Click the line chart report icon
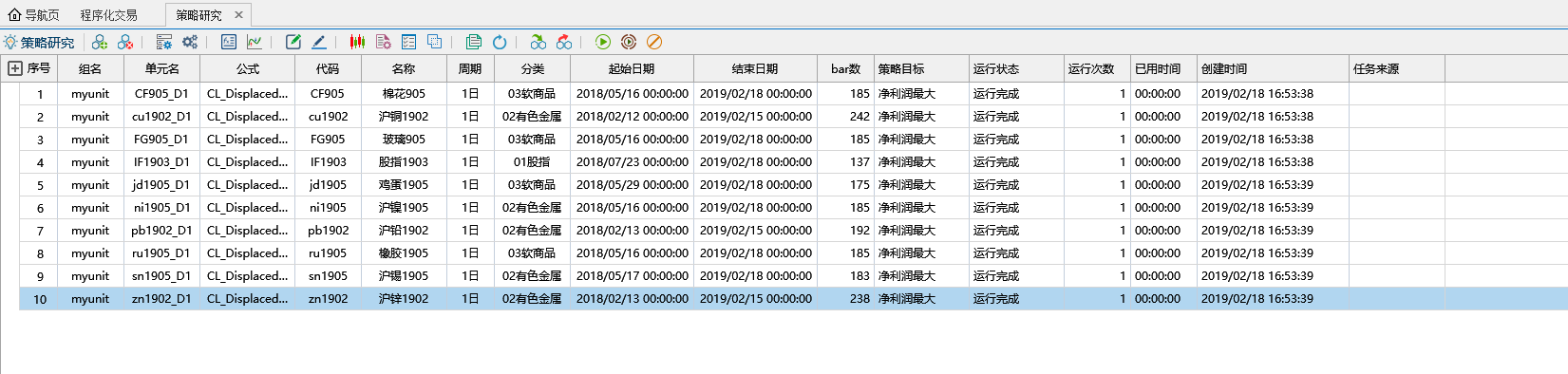The width and height of the screenshot is (1568, 374). pyautogui.click(x=255, y=42)
